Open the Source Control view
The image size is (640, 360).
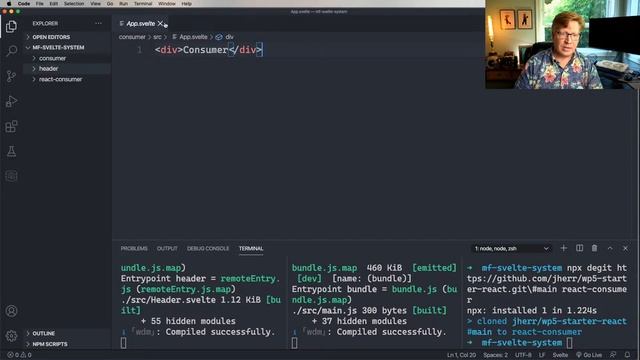[11, 76]
